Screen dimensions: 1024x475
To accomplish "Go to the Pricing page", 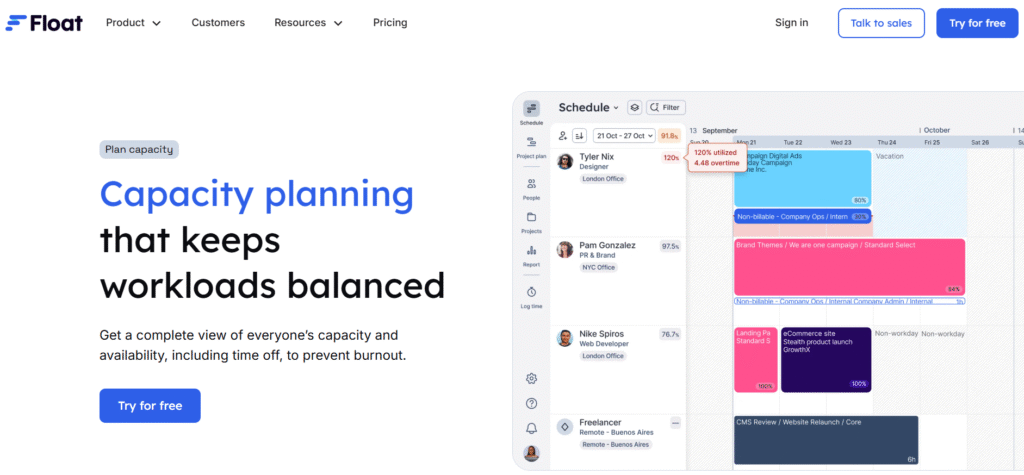I will [390, 23].
